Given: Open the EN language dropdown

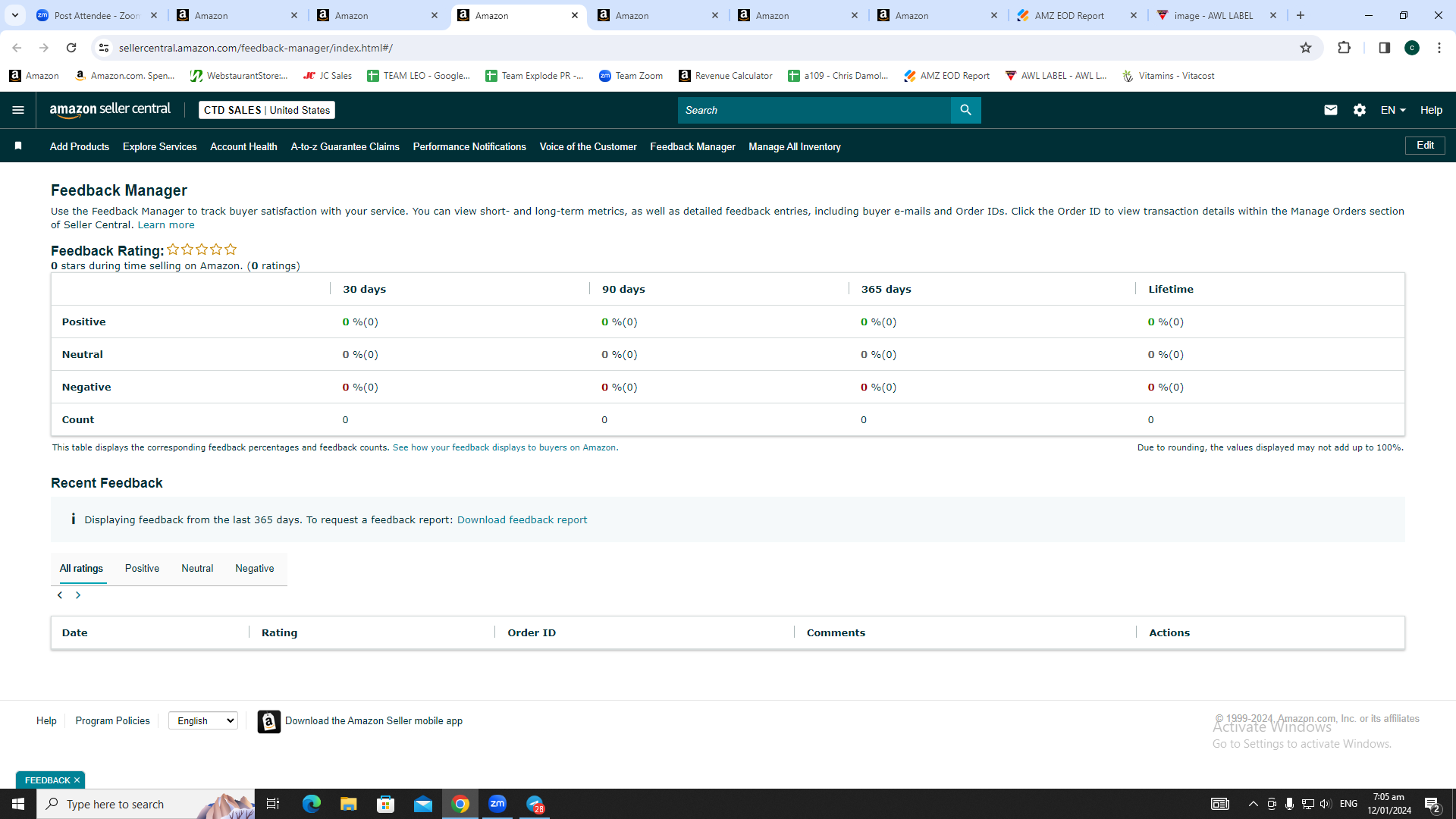Looking at the screenshot, I should tap(1393, 110).
